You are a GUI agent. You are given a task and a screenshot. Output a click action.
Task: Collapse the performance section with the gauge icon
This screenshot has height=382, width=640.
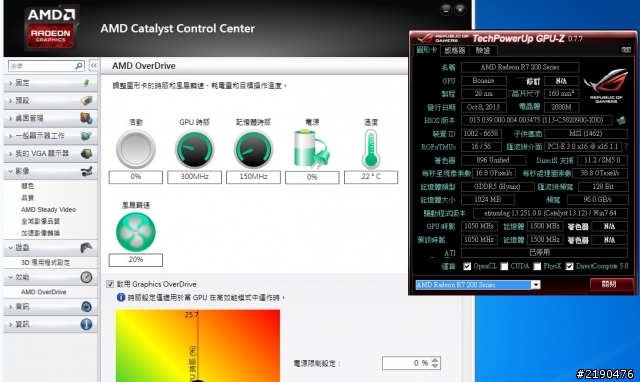51,277
